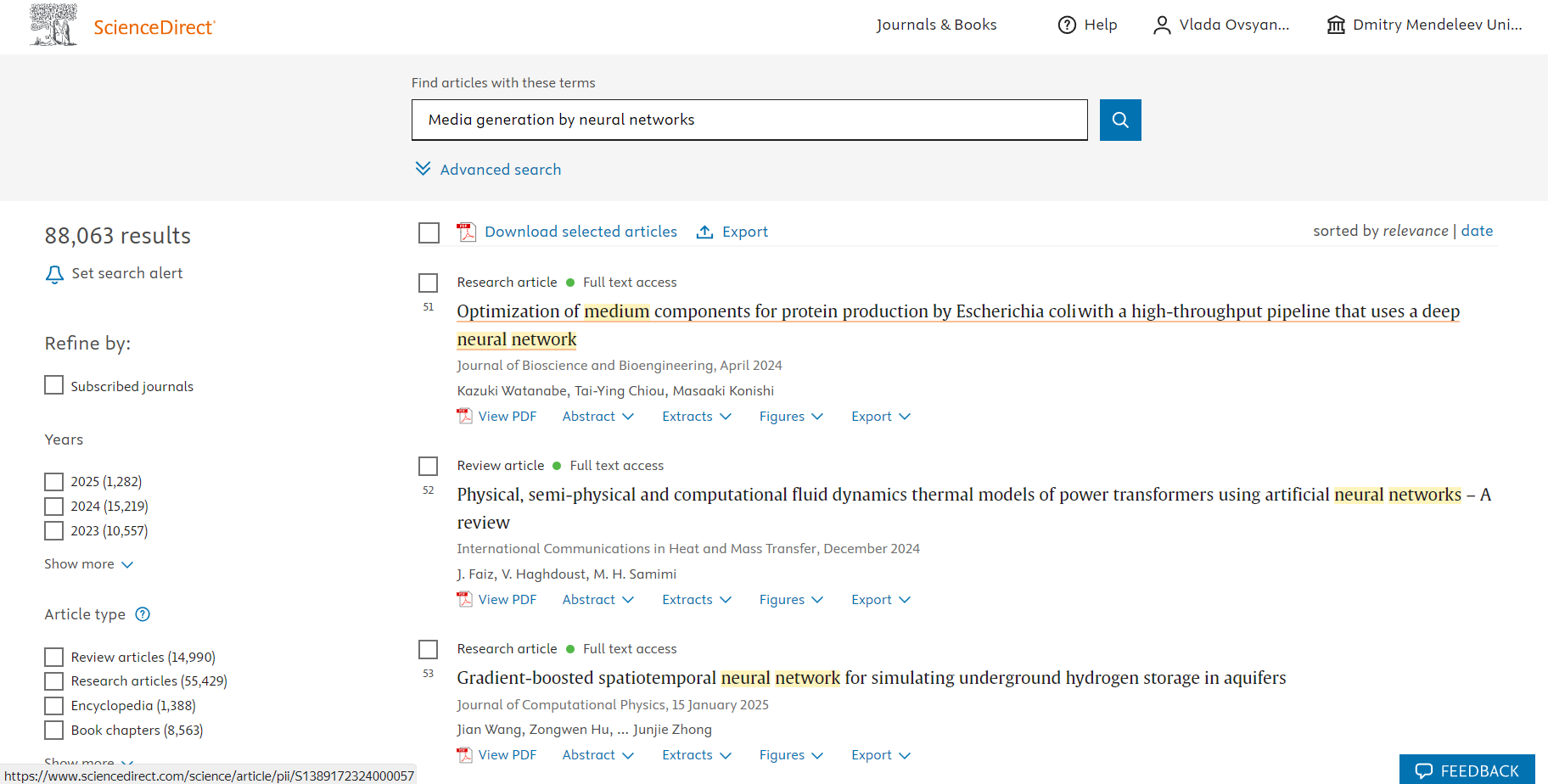Image resolution: width=1548 pixels, height=784 pixels.
Task: Check the 2023 year filter
Action: pyautogui.click(x=53, y=531)
